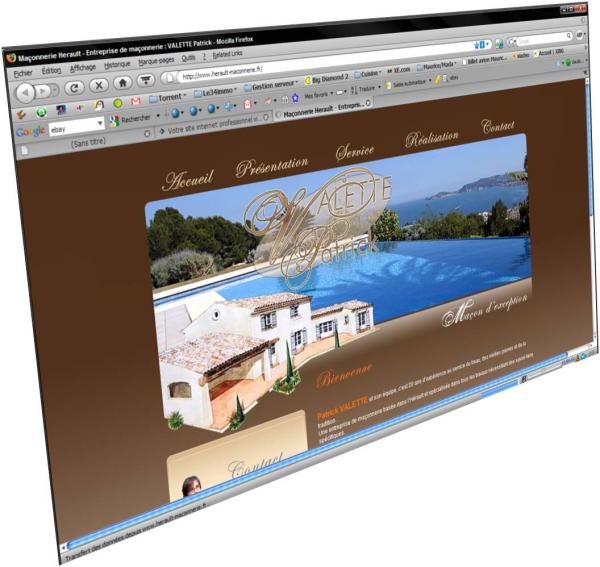Expand the Gestion serveur bookmarks folder

[271, 86]
